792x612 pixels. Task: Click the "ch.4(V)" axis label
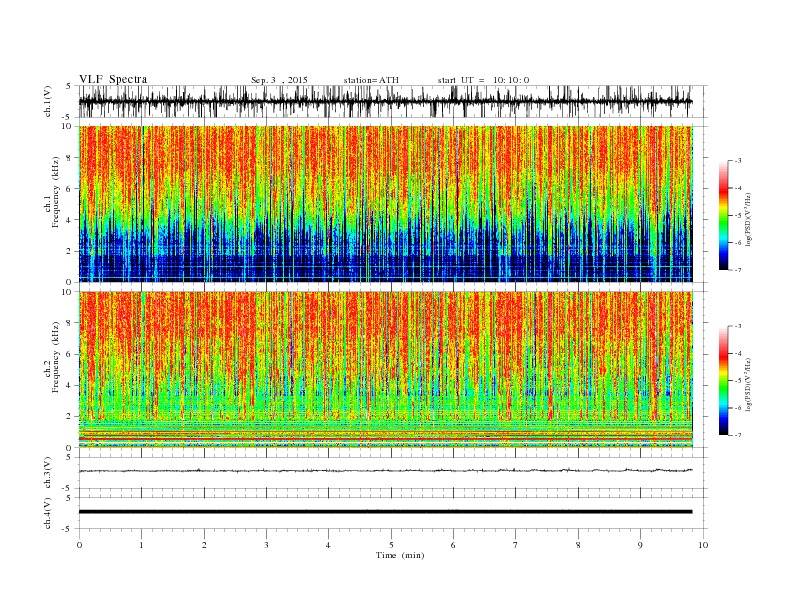(48, 513)
